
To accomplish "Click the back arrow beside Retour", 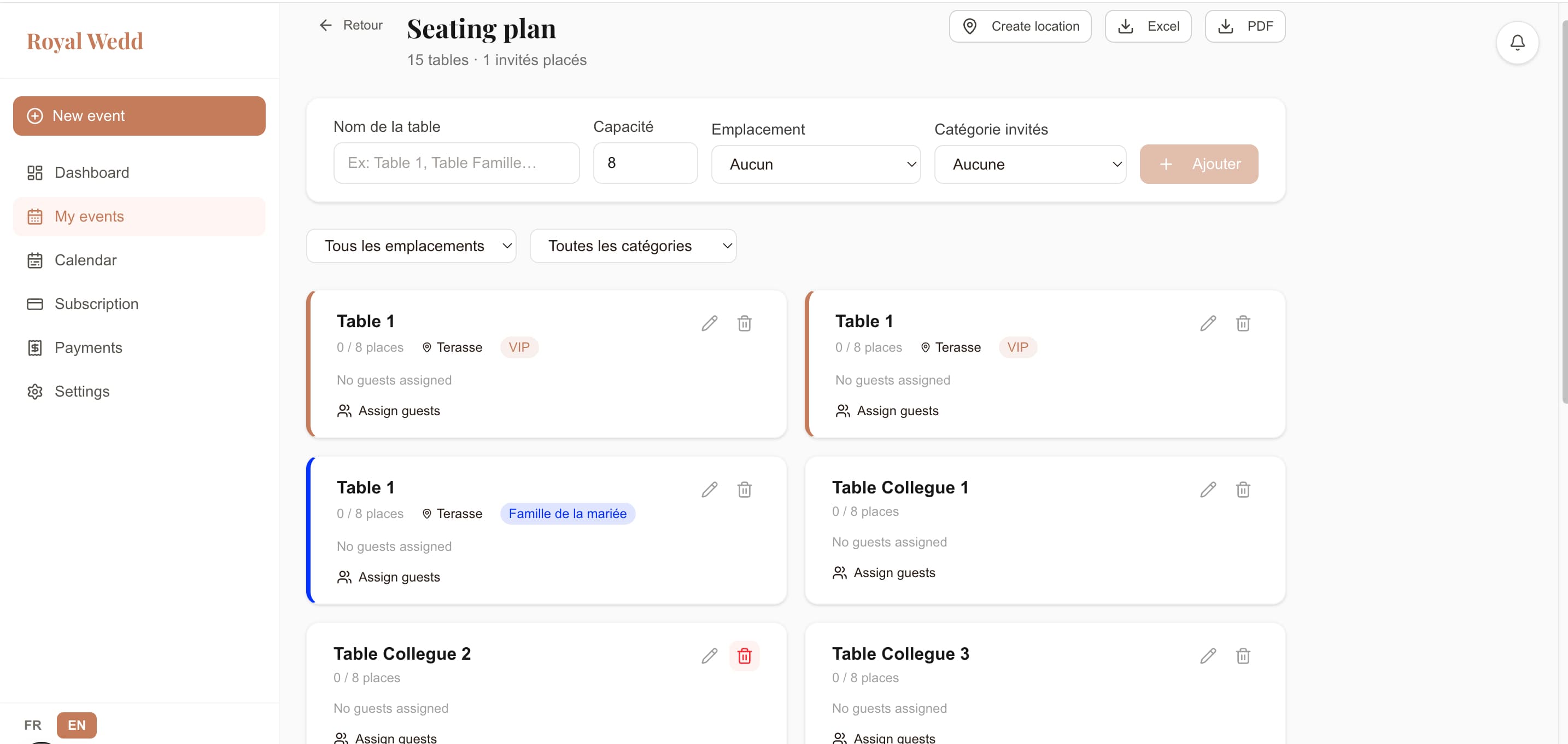I will [325, 25].
